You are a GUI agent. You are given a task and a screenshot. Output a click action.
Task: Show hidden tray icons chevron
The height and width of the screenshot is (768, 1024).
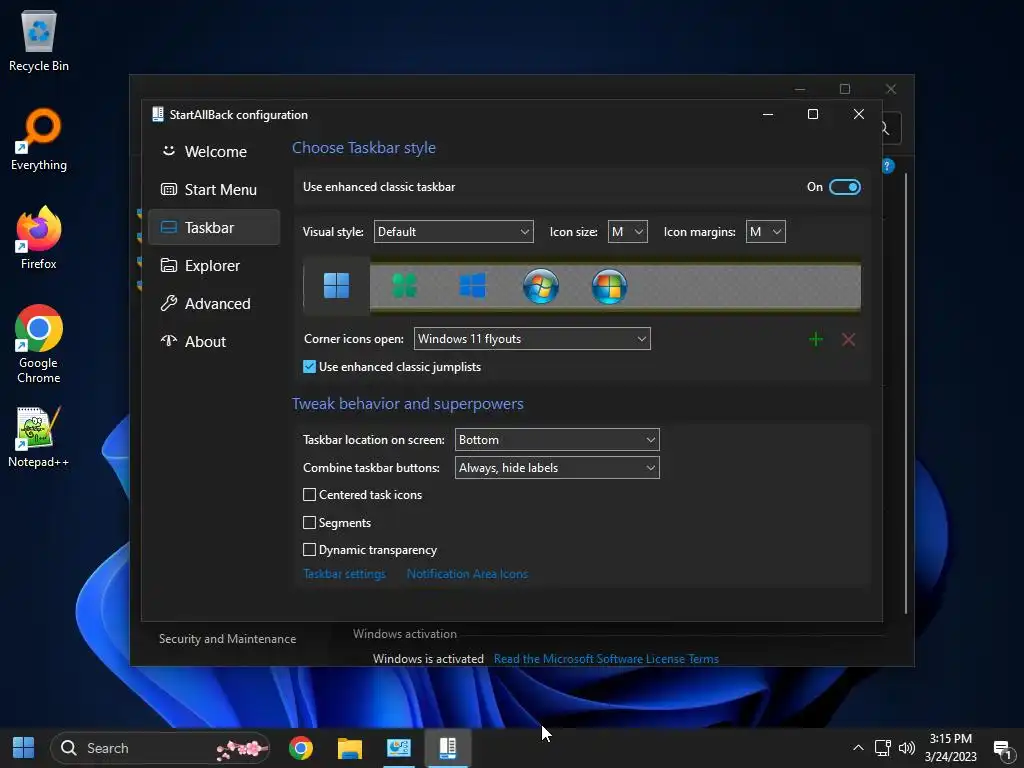[x=858, y=748]
